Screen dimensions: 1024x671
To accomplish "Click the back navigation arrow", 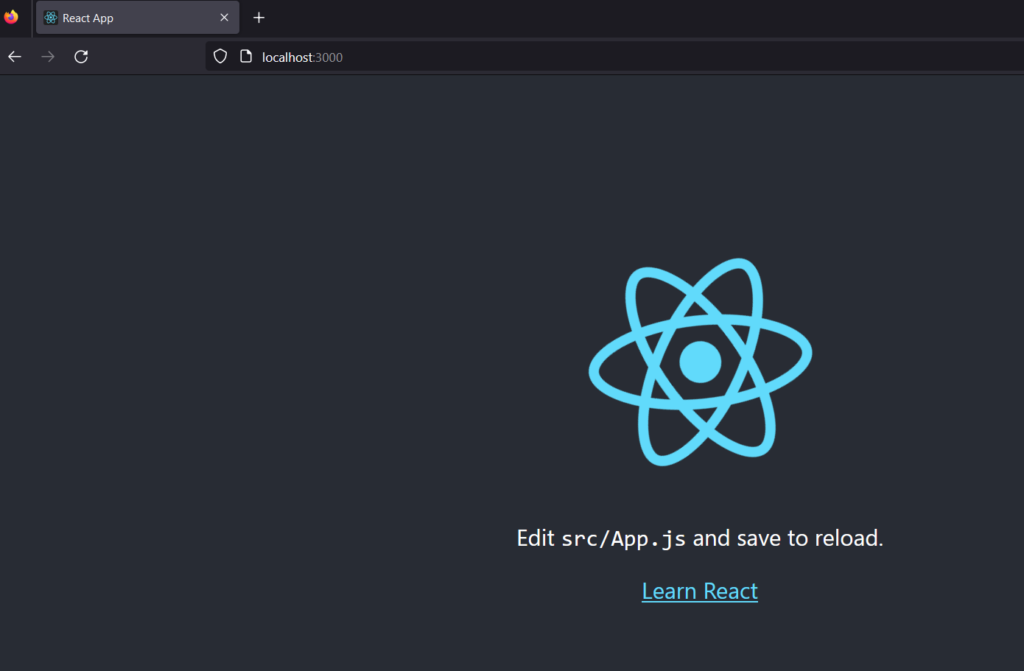I will [x=14, y=56].
